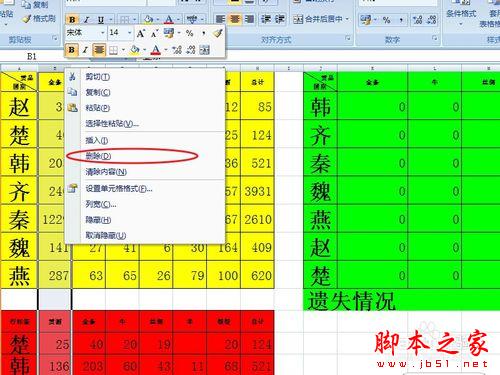Open the 数字 group dialog launcher
Screen dimensions: 500x375
coord(435,38)
